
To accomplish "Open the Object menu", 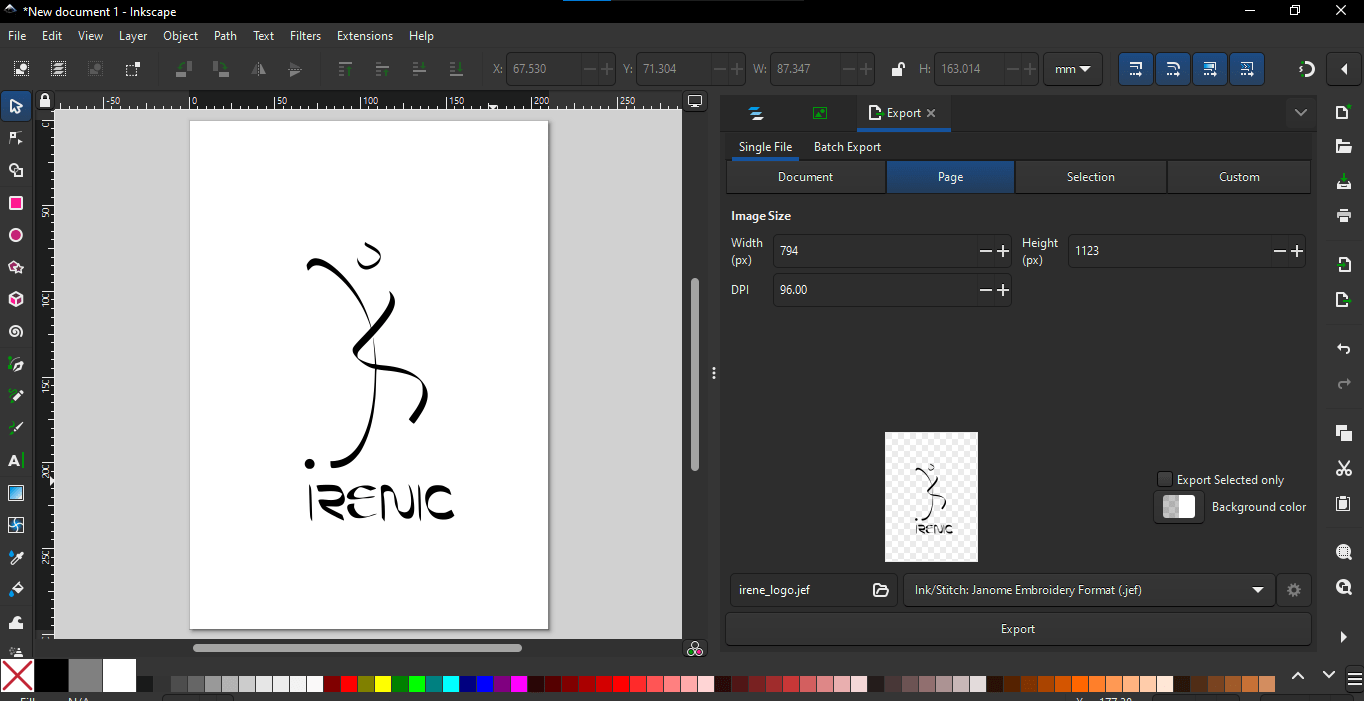I will (180, 36).
